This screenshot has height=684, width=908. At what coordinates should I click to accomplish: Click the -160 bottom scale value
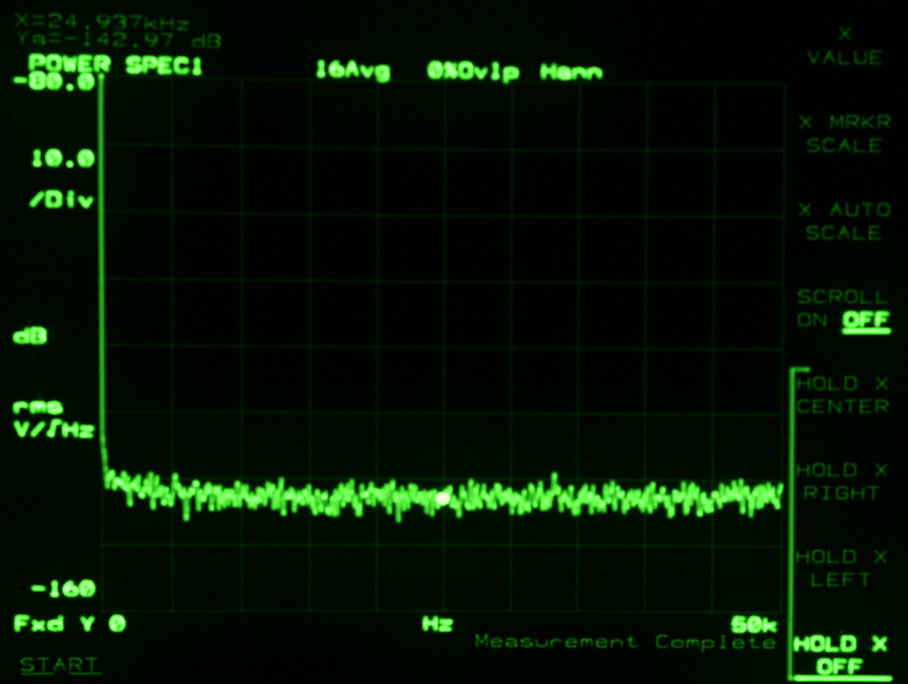coord(63,589)
